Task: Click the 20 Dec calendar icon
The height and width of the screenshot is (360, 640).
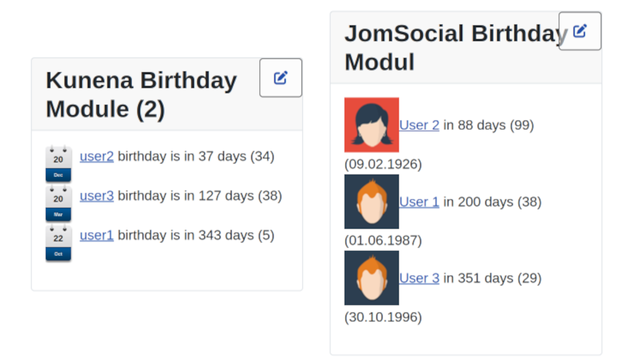Action: click(x=58, y=163)
